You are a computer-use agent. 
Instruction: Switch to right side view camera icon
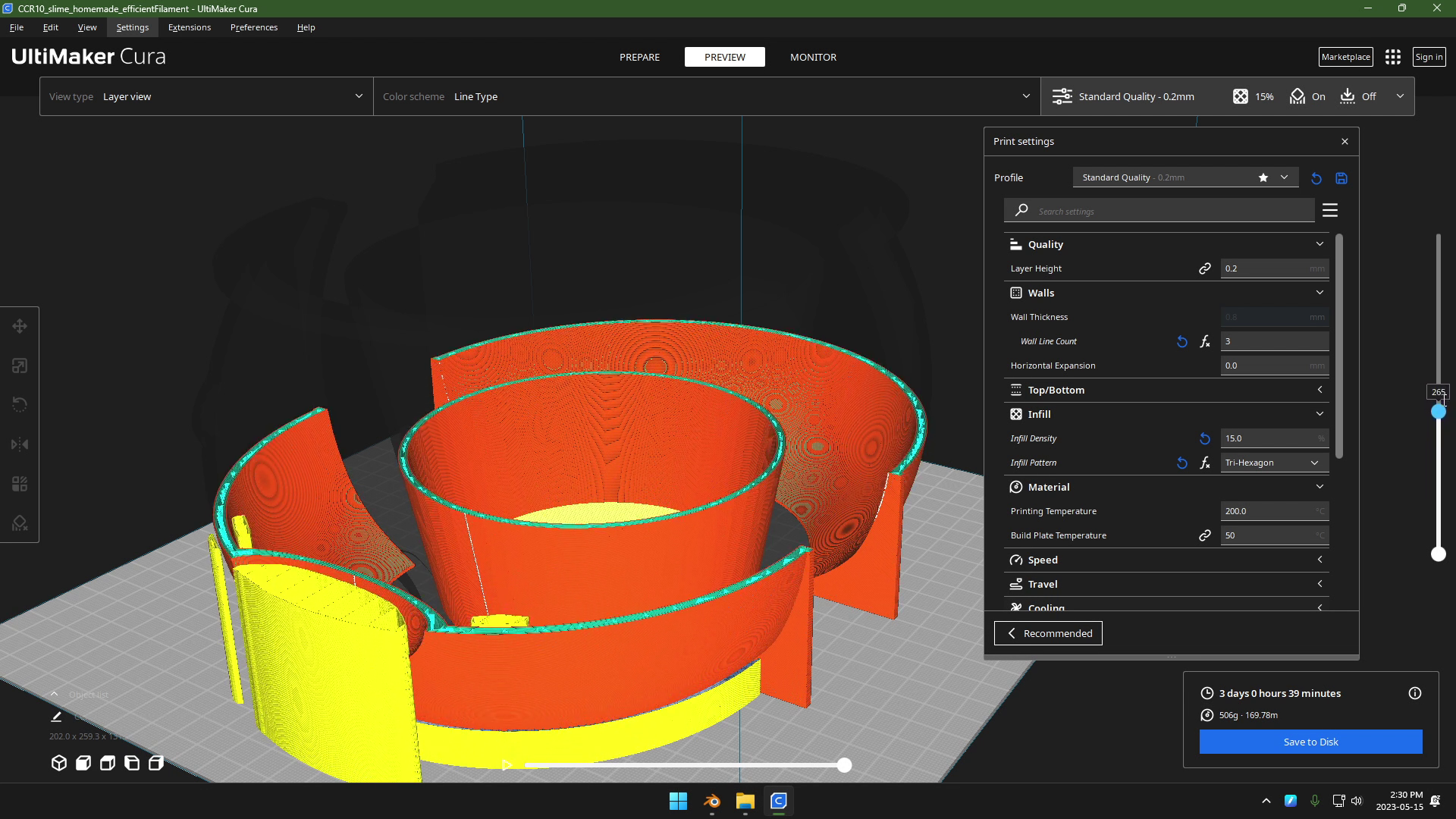click(156, 763)
